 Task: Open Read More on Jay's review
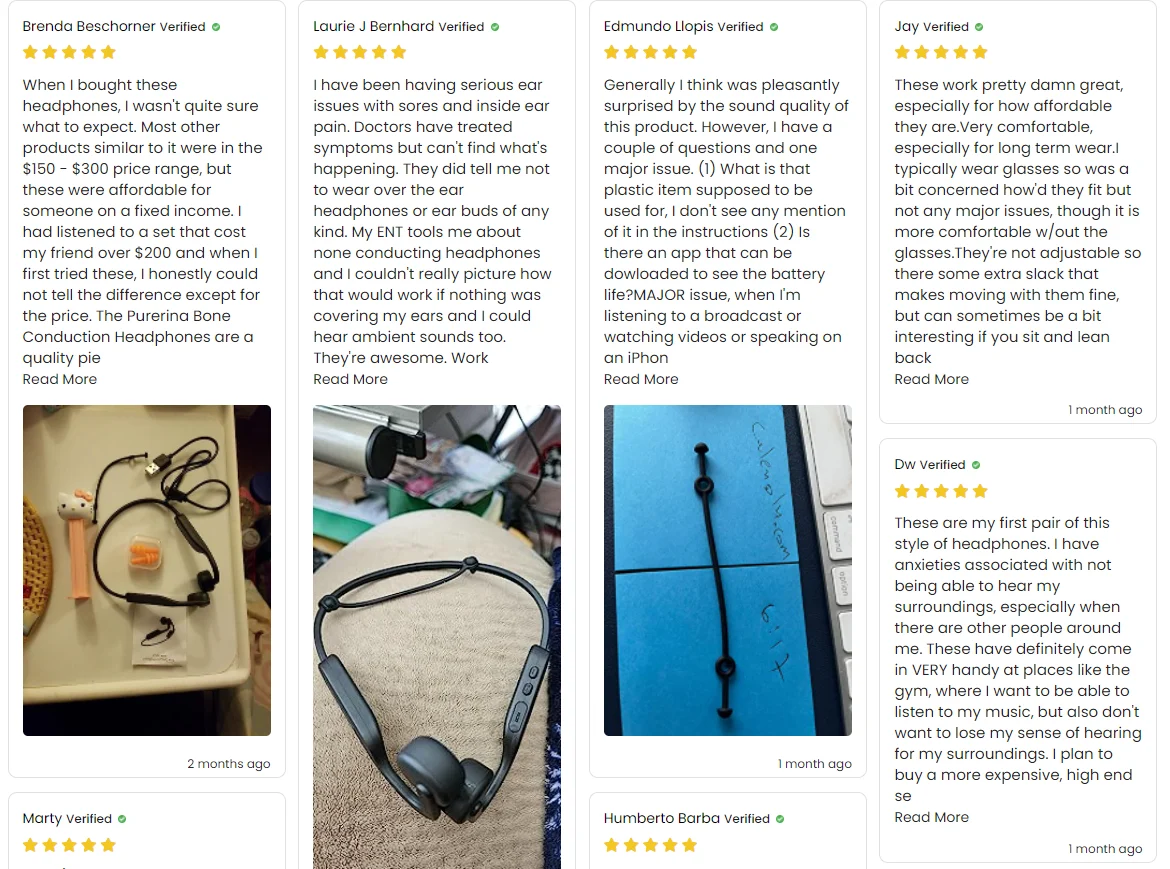pyautogui.click(x=932, y=379)
